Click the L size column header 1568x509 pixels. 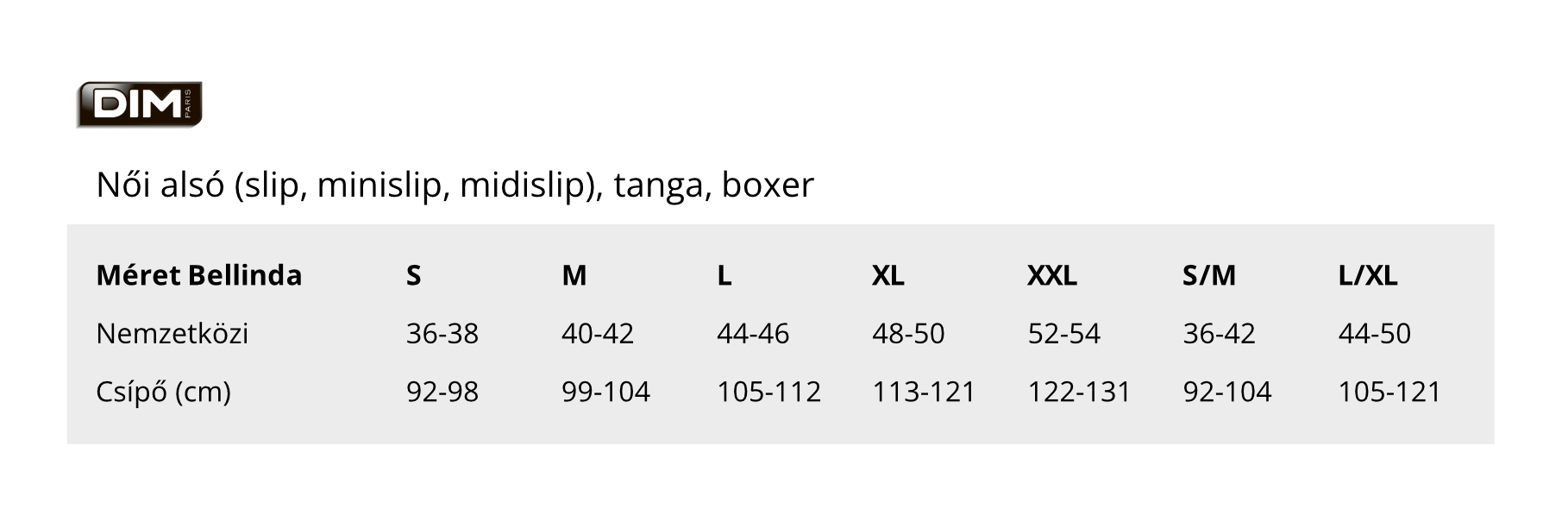(x=724, y=275)
